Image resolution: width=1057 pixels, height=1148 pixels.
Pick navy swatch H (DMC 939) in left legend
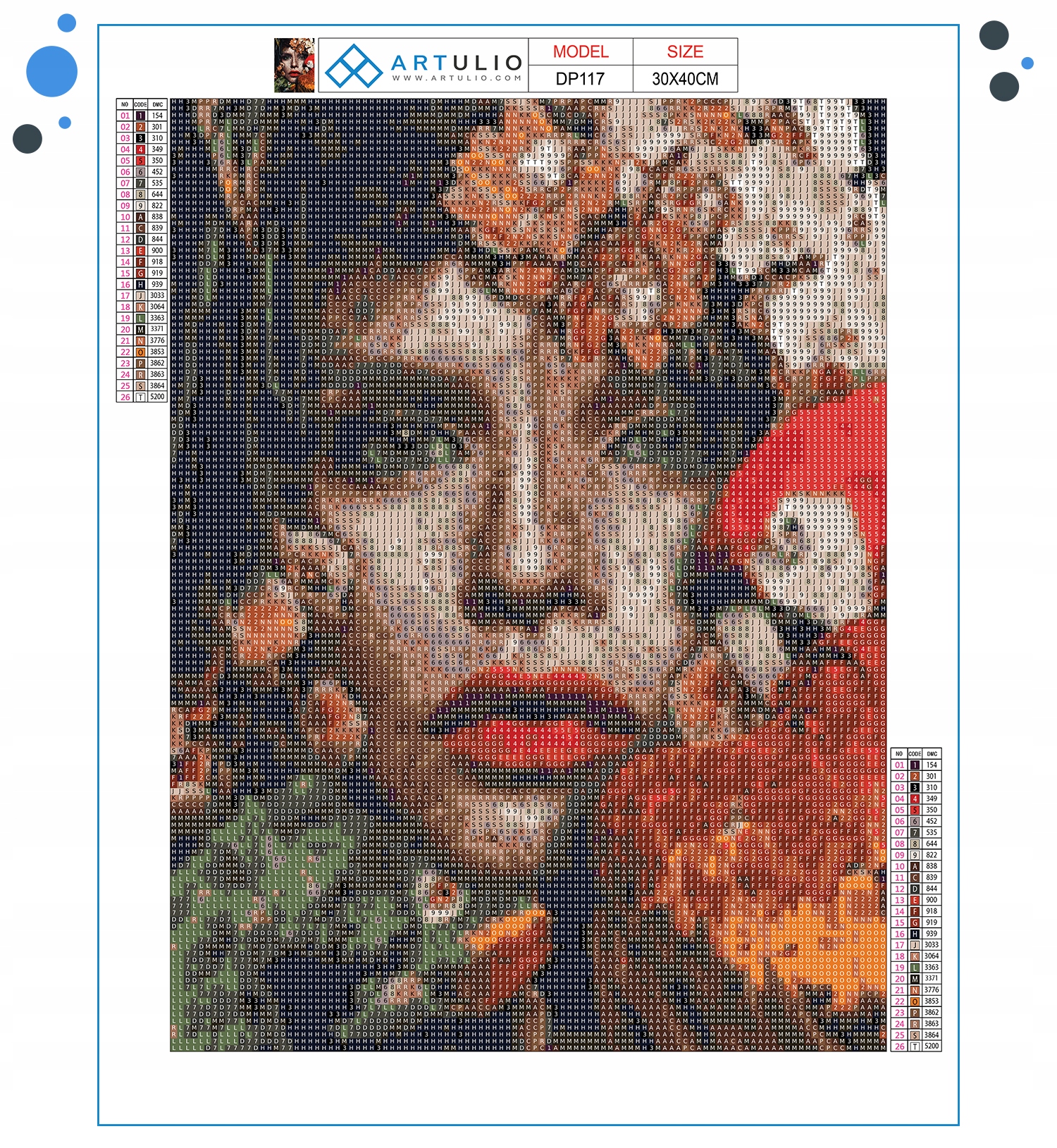(x=140, y=284)
